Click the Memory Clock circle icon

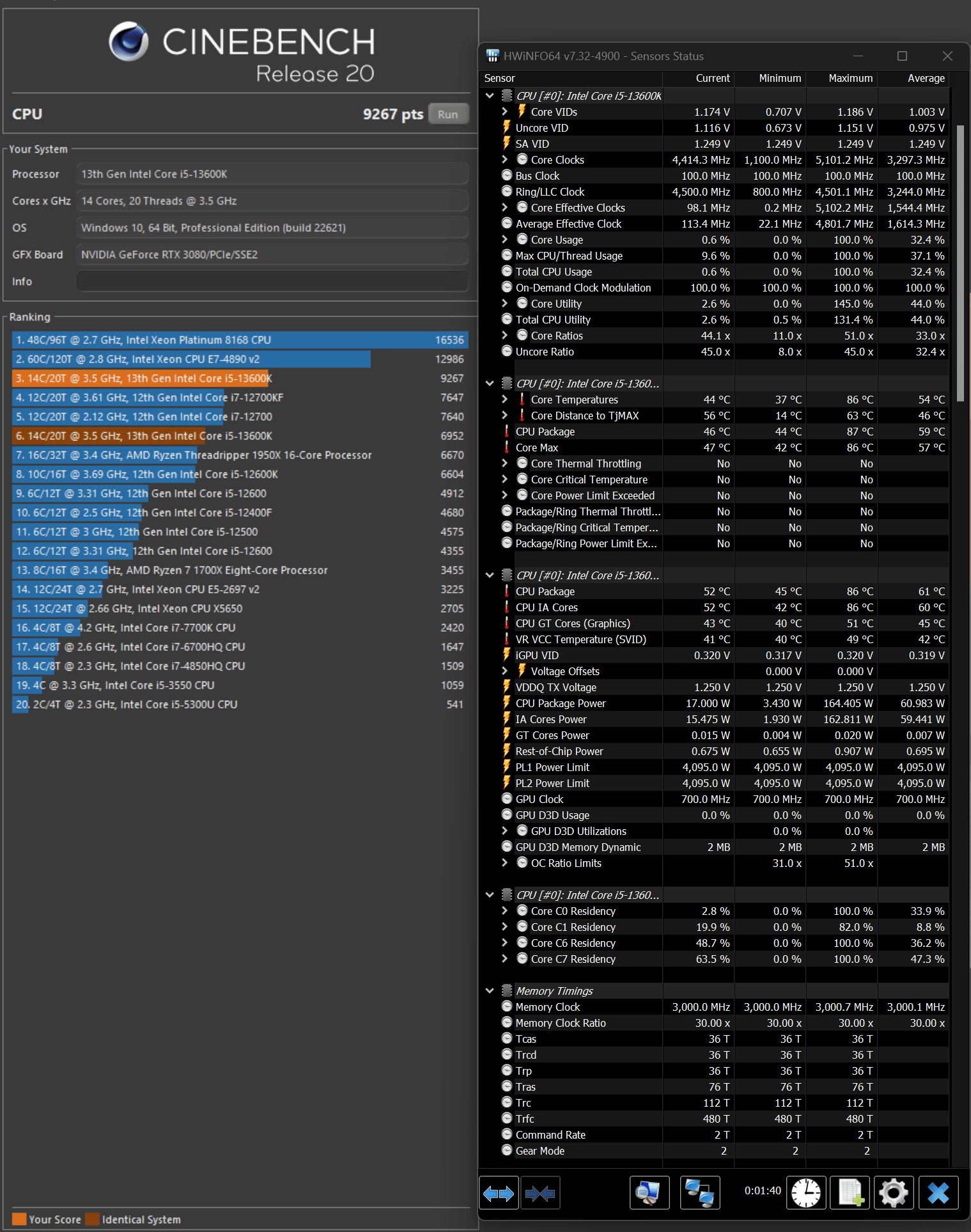click(507, 1007)
